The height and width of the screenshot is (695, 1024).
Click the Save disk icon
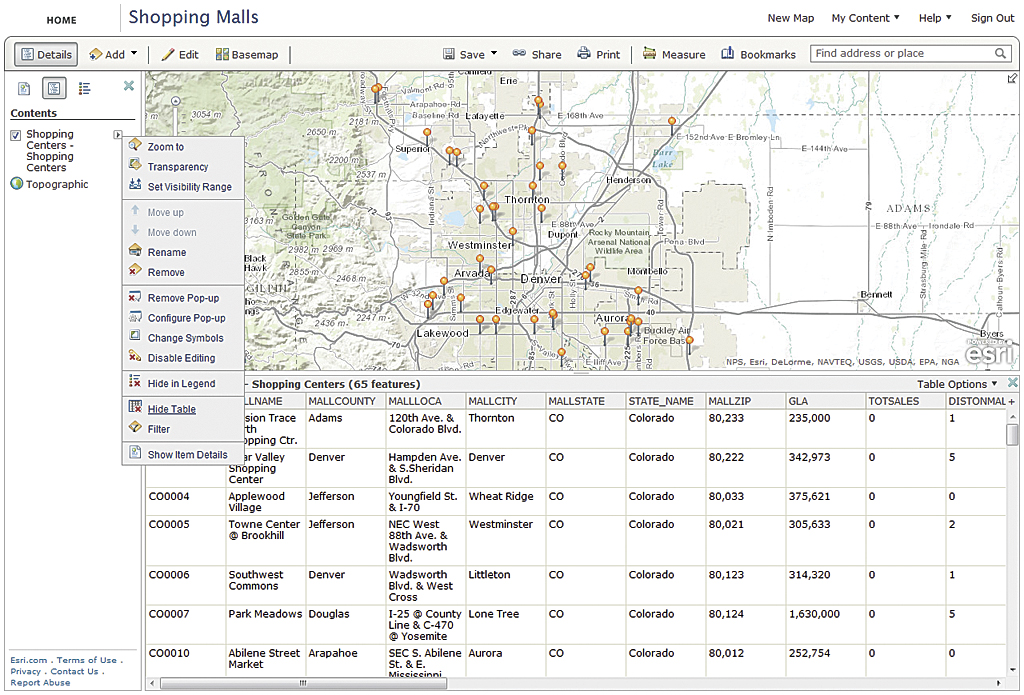tap(449, 54)
